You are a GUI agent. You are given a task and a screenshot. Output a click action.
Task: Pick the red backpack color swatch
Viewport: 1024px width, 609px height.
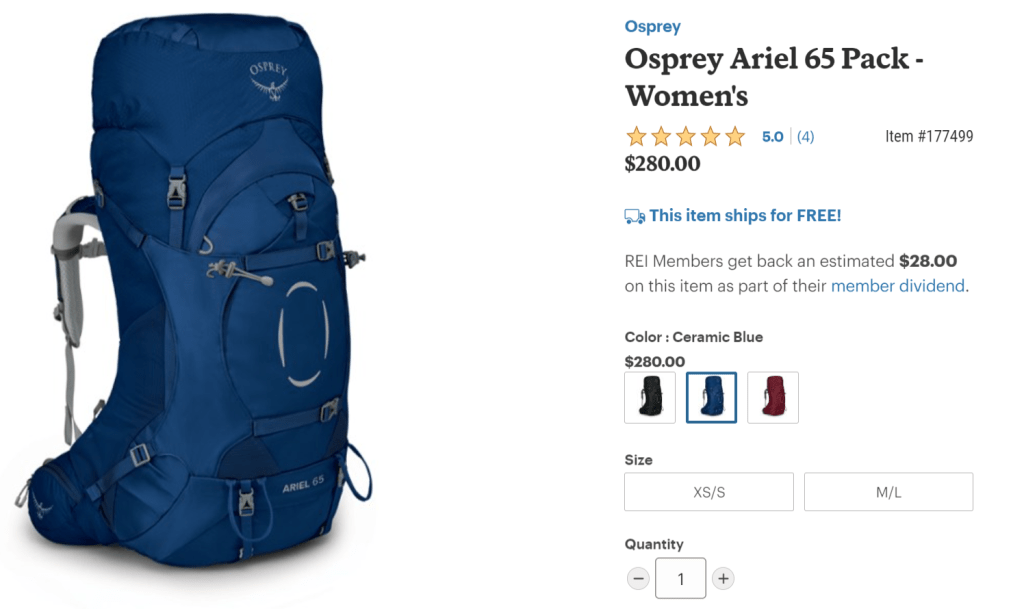coord(773,398)
